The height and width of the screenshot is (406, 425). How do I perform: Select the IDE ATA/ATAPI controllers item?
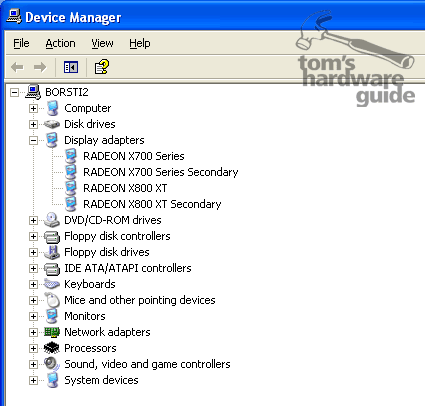[x=128, y=268]
